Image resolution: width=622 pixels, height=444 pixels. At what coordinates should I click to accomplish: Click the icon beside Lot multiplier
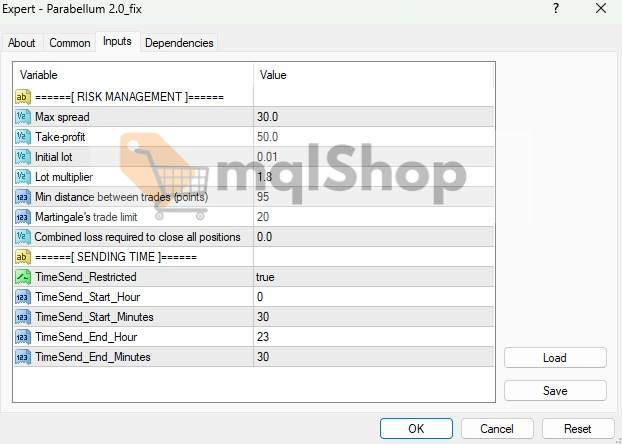23,177
